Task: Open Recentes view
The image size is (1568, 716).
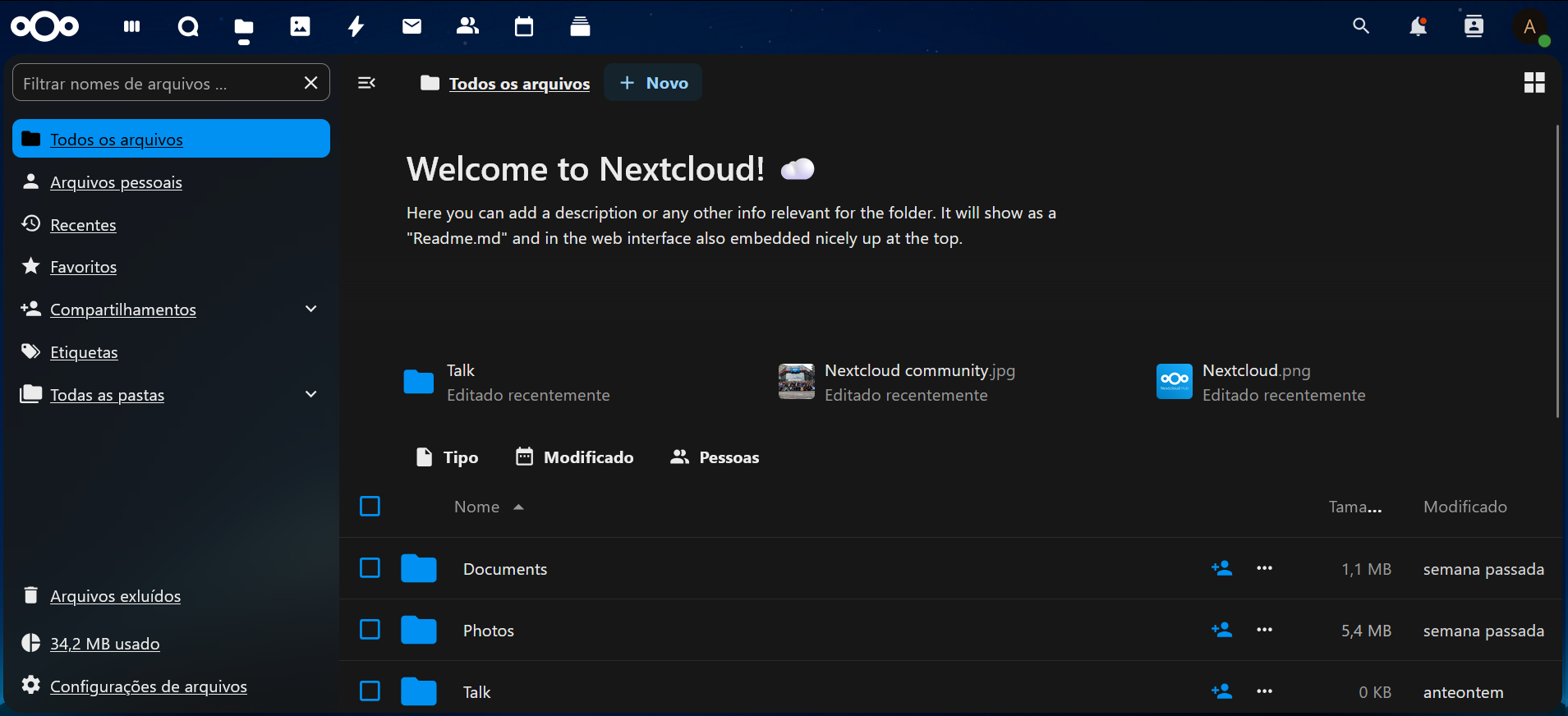Action: coord(171,224)
